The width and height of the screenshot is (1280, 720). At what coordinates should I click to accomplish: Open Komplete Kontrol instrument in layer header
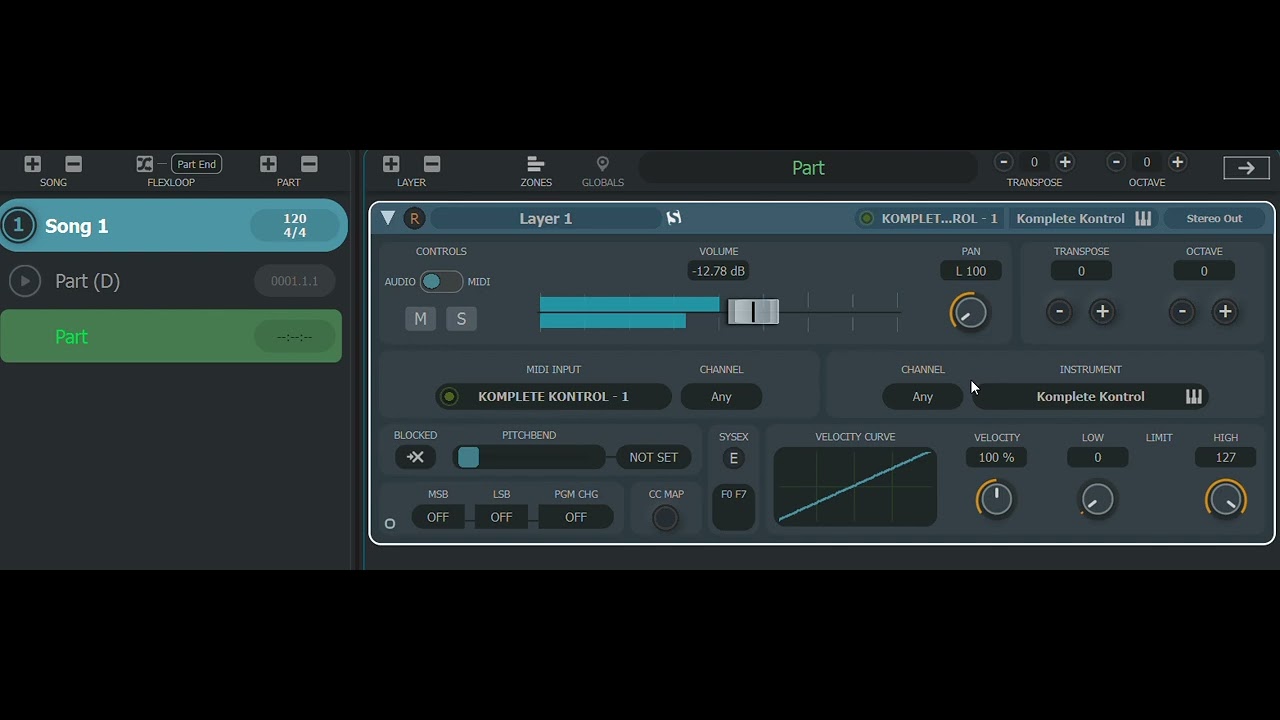[1084, 218]
